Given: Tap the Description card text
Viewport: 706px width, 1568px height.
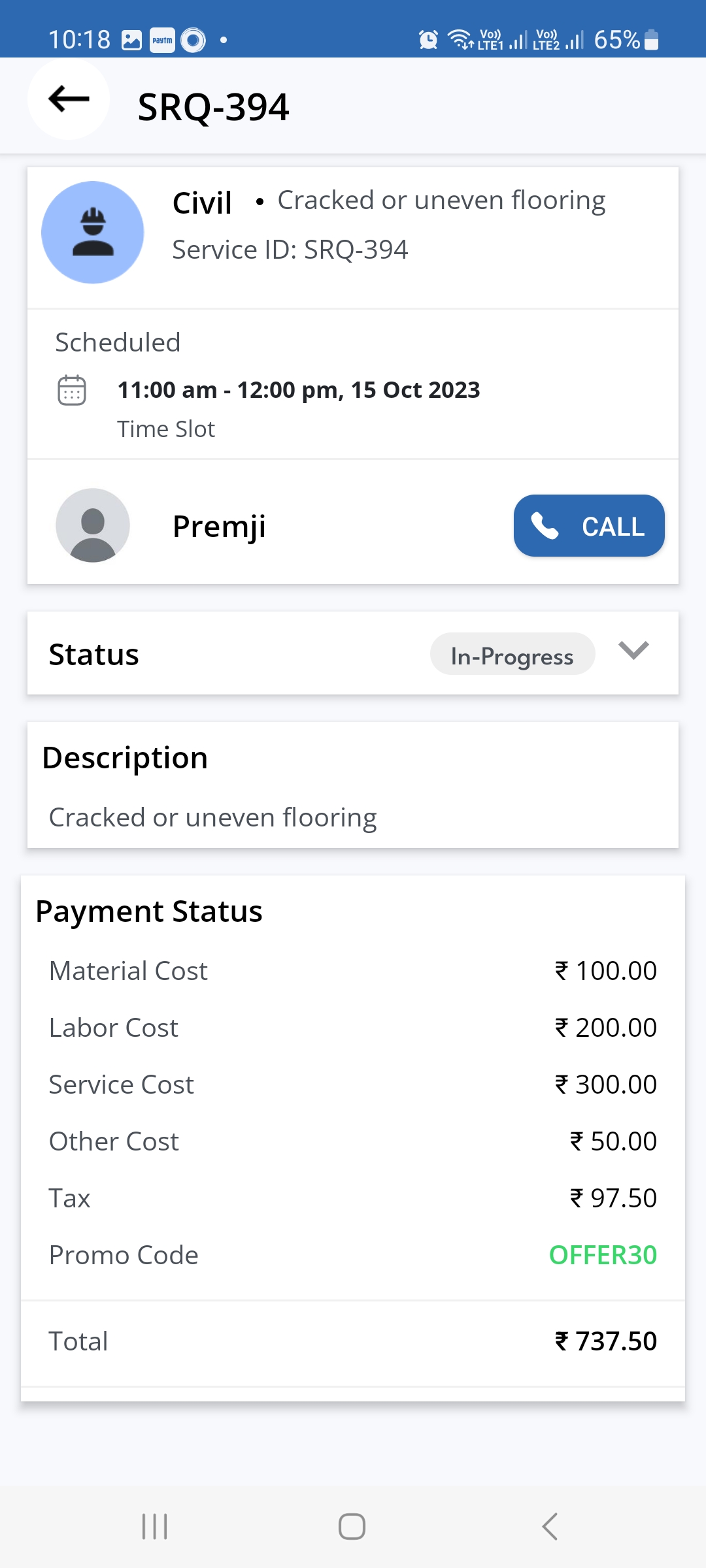Looking at the screenshot, I should tap(212, 818).
